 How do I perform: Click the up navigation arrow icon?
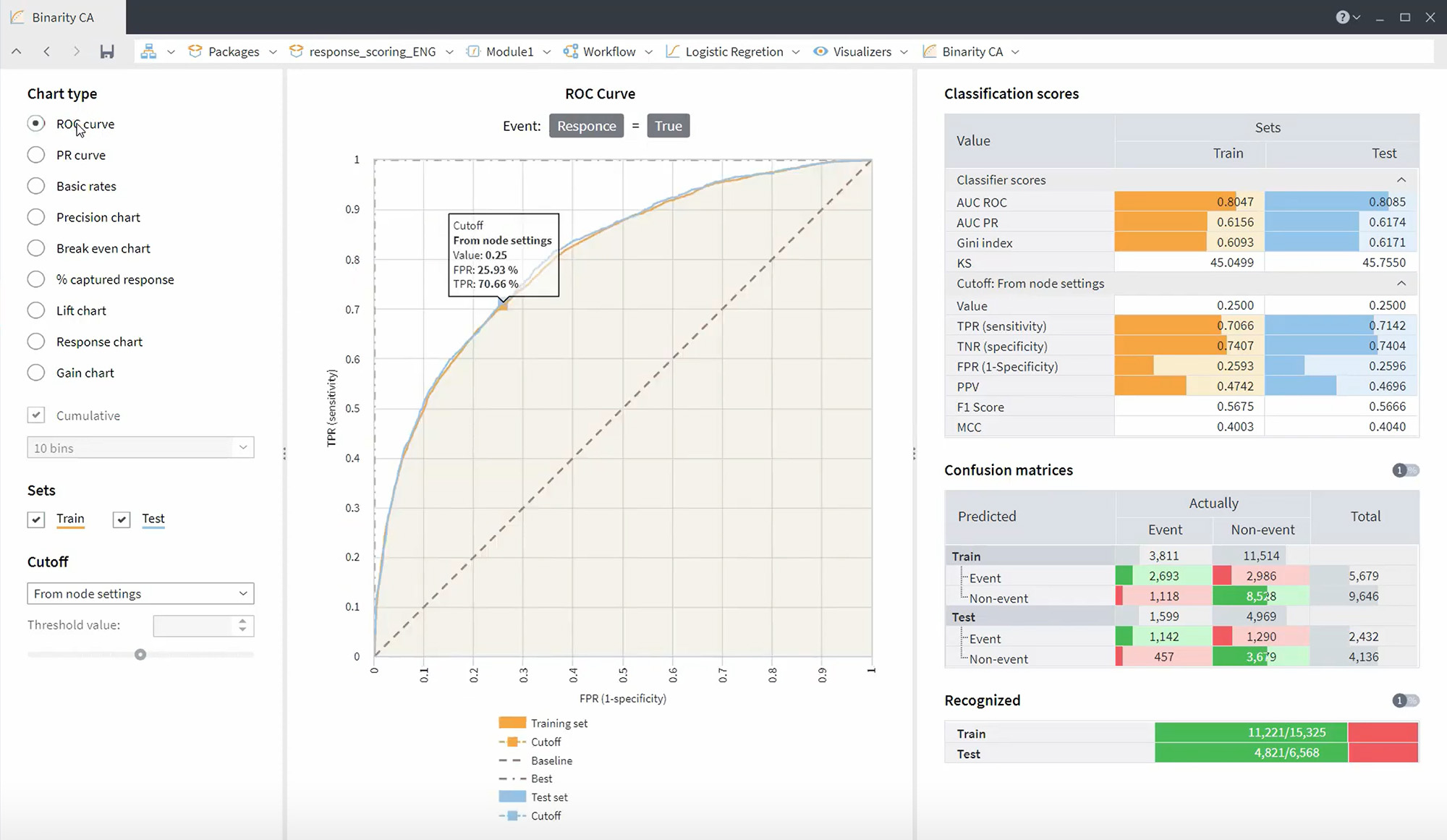(17, 51)
